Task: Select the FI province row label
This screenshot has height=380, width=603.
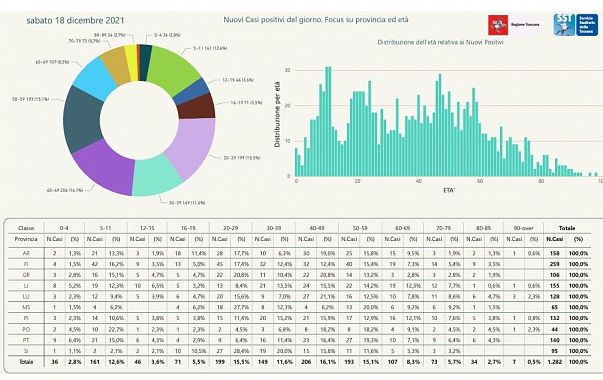Action: tap(26, 264)
